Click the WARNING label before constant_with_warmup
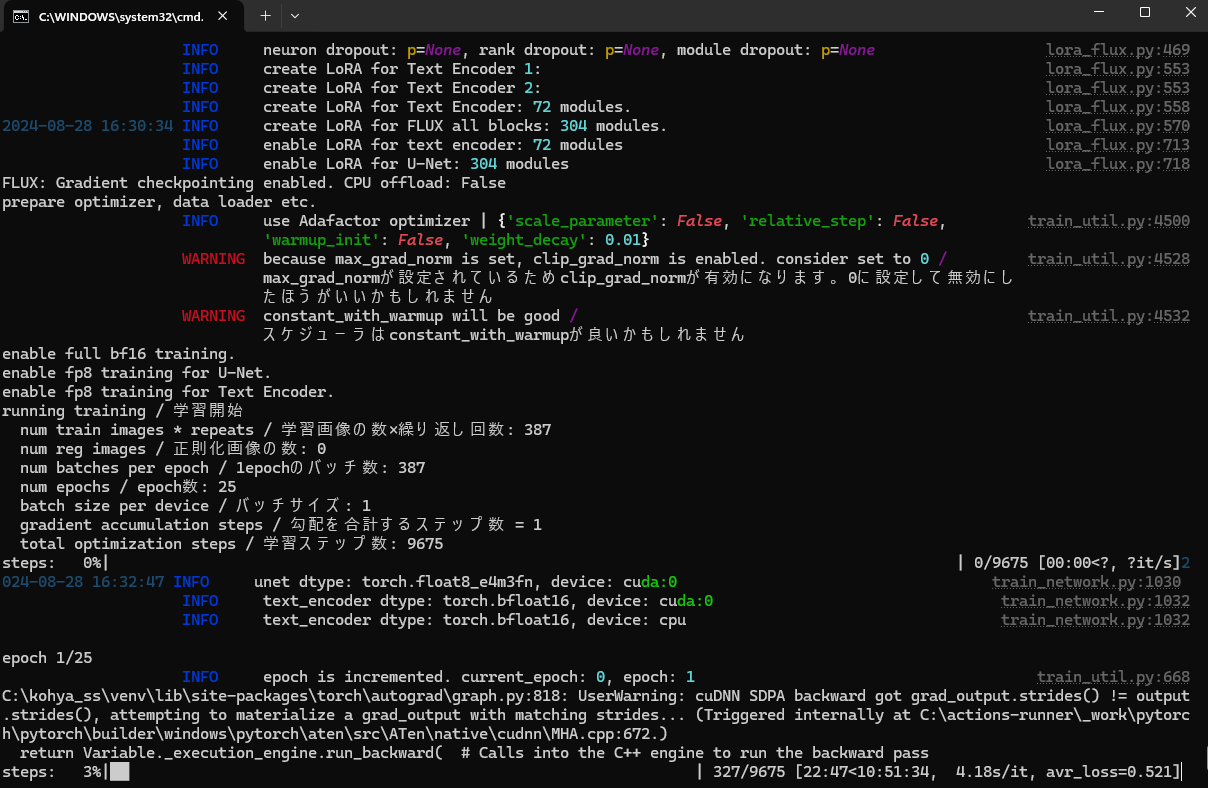Viewport: 1208px width, 788px height. click(213, 316)
